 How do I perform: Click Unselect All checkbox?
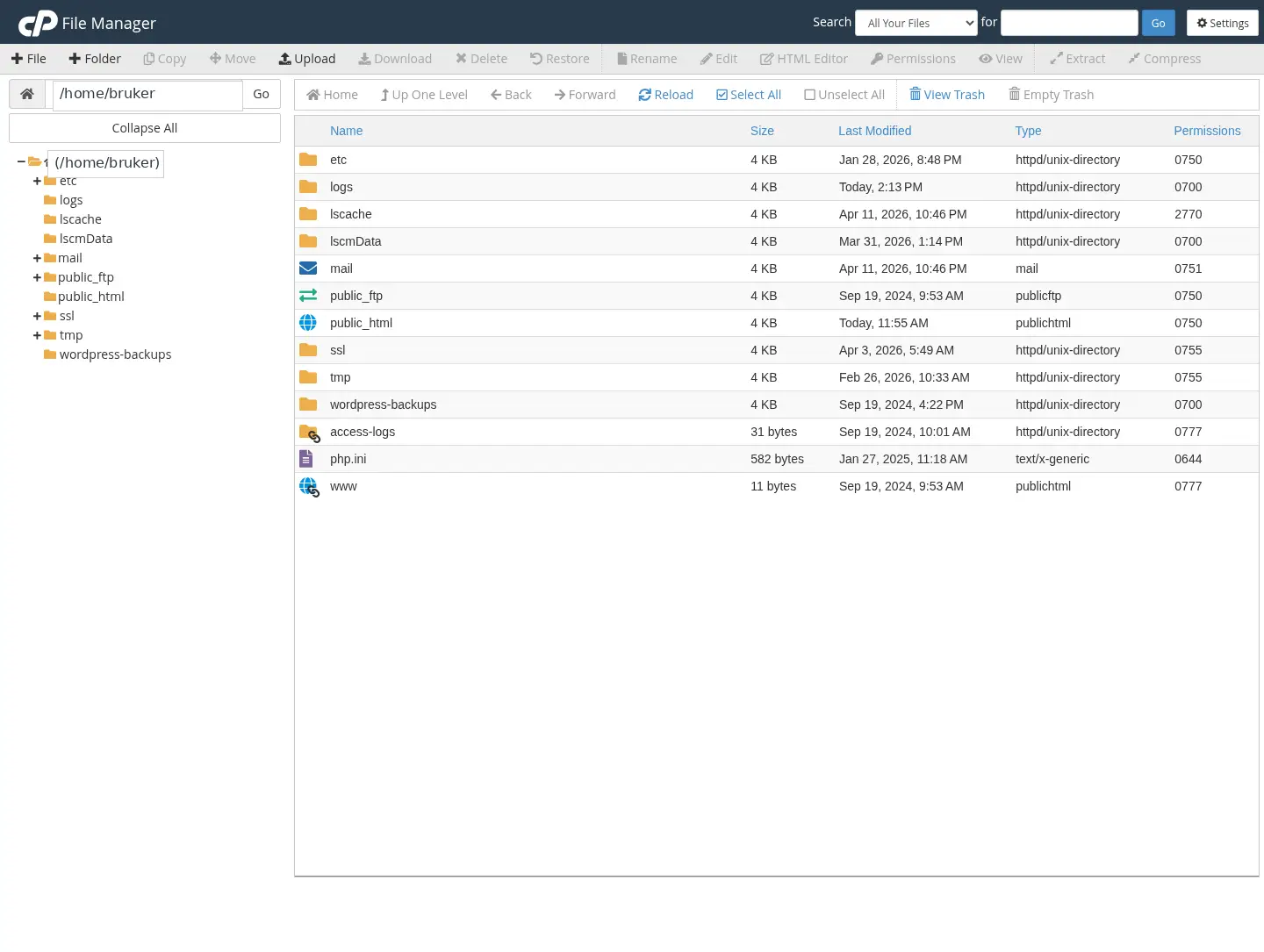[809, 94]
